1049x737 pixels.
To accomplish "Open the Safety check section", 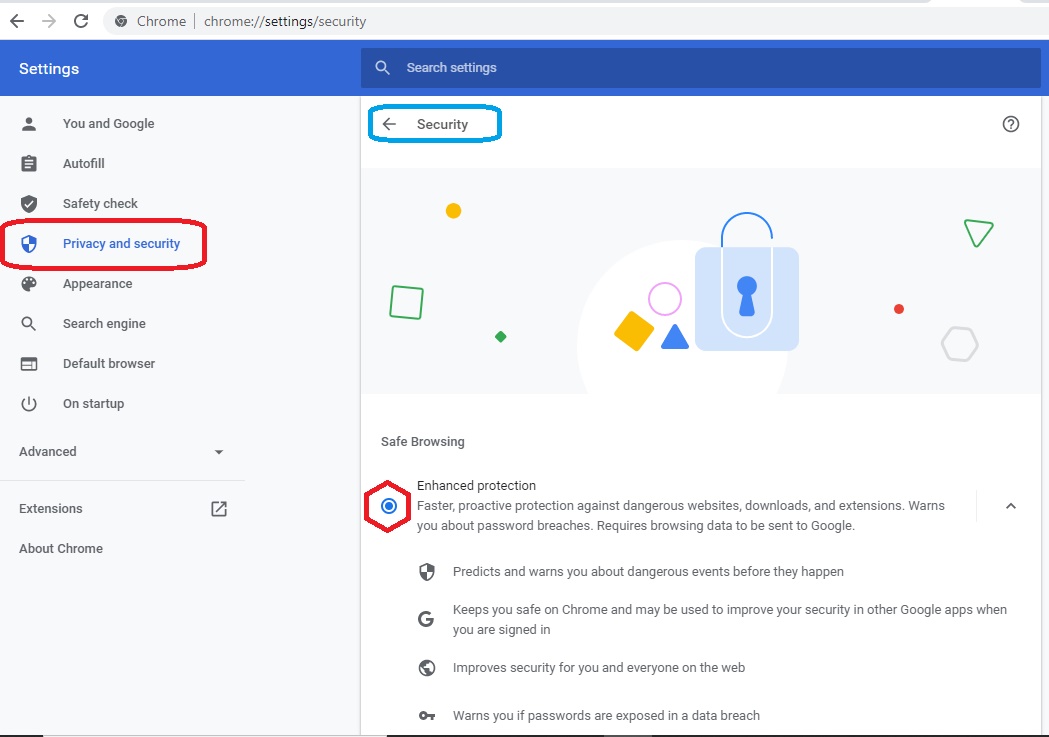I will coord(100,203).
